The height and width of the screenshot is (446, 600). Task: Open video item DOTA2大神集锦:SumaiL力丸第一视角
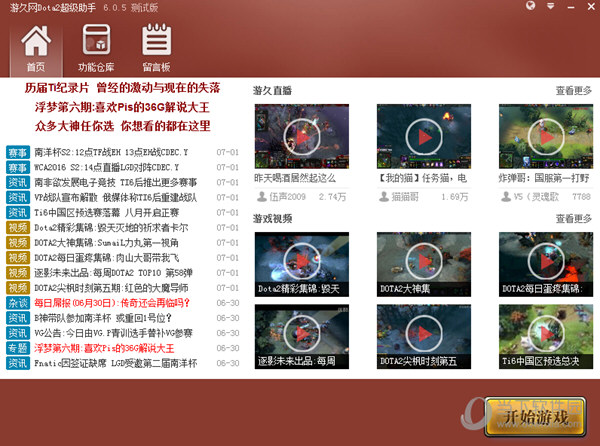coord(106,243)
